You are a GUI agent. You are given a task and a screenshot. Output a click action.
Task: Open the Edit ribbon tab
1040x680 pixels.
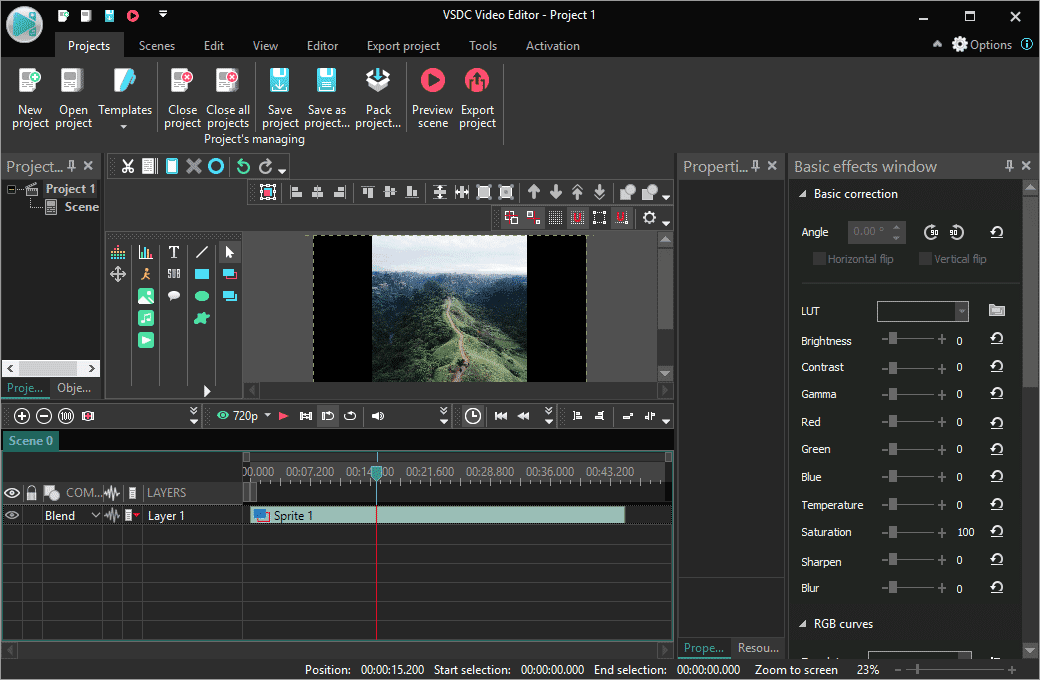[214, 46]
